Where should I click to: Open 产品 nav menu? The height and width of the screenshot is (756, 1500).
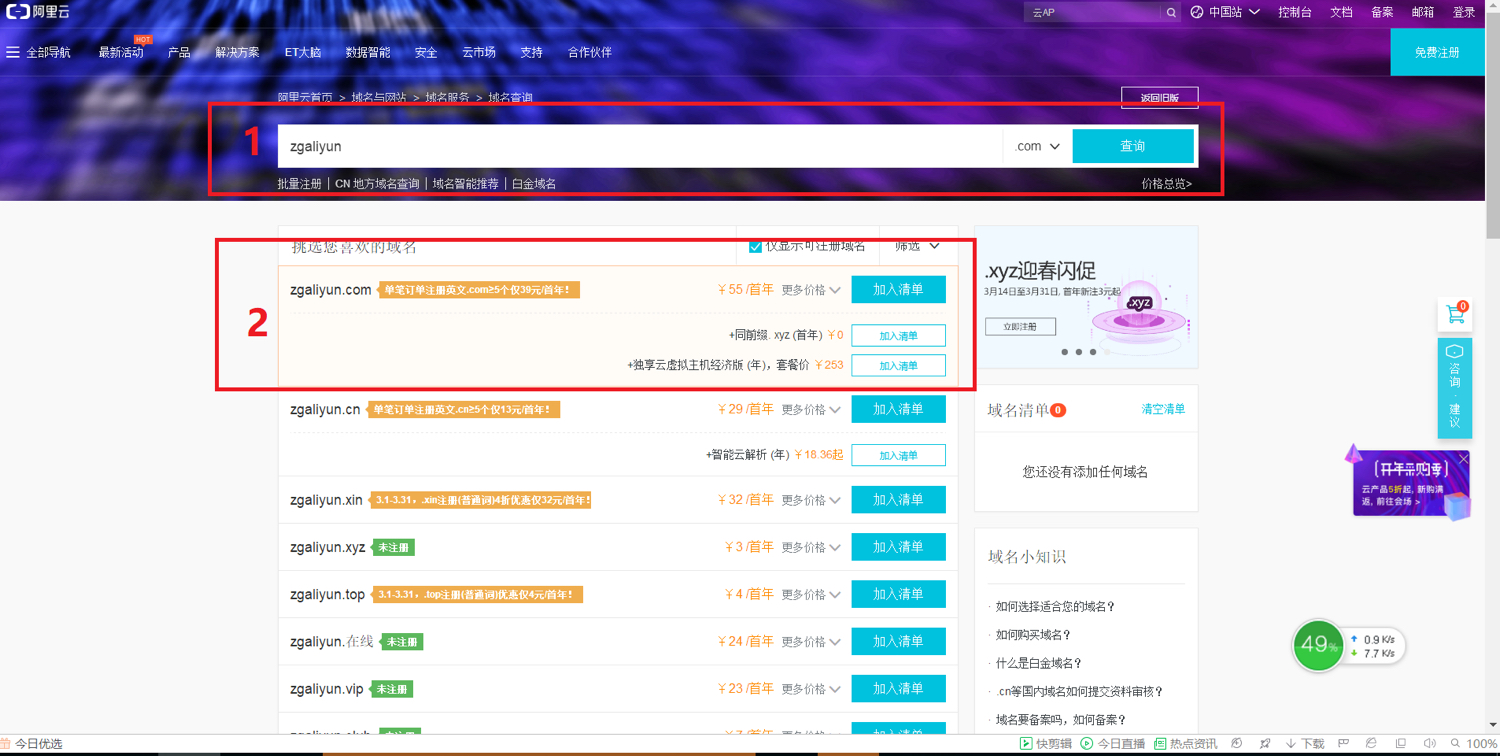(179, 52)
